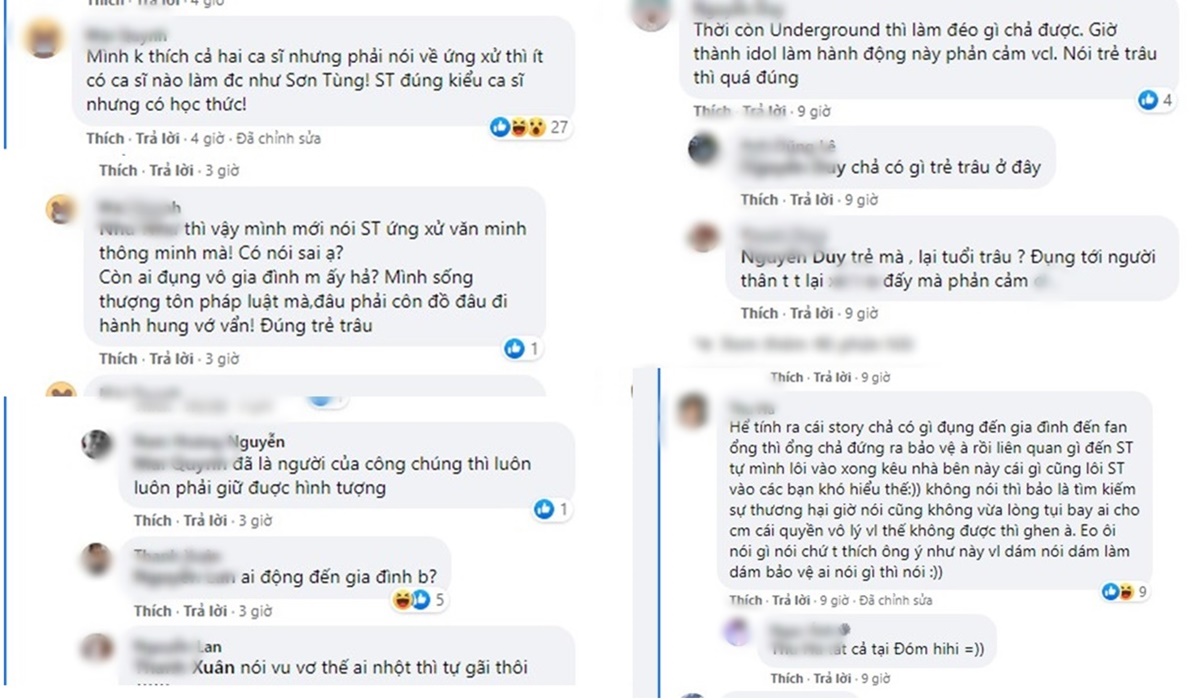Click the like icon on the 'giữ được hình tượng' comment

tap(551, 510)
